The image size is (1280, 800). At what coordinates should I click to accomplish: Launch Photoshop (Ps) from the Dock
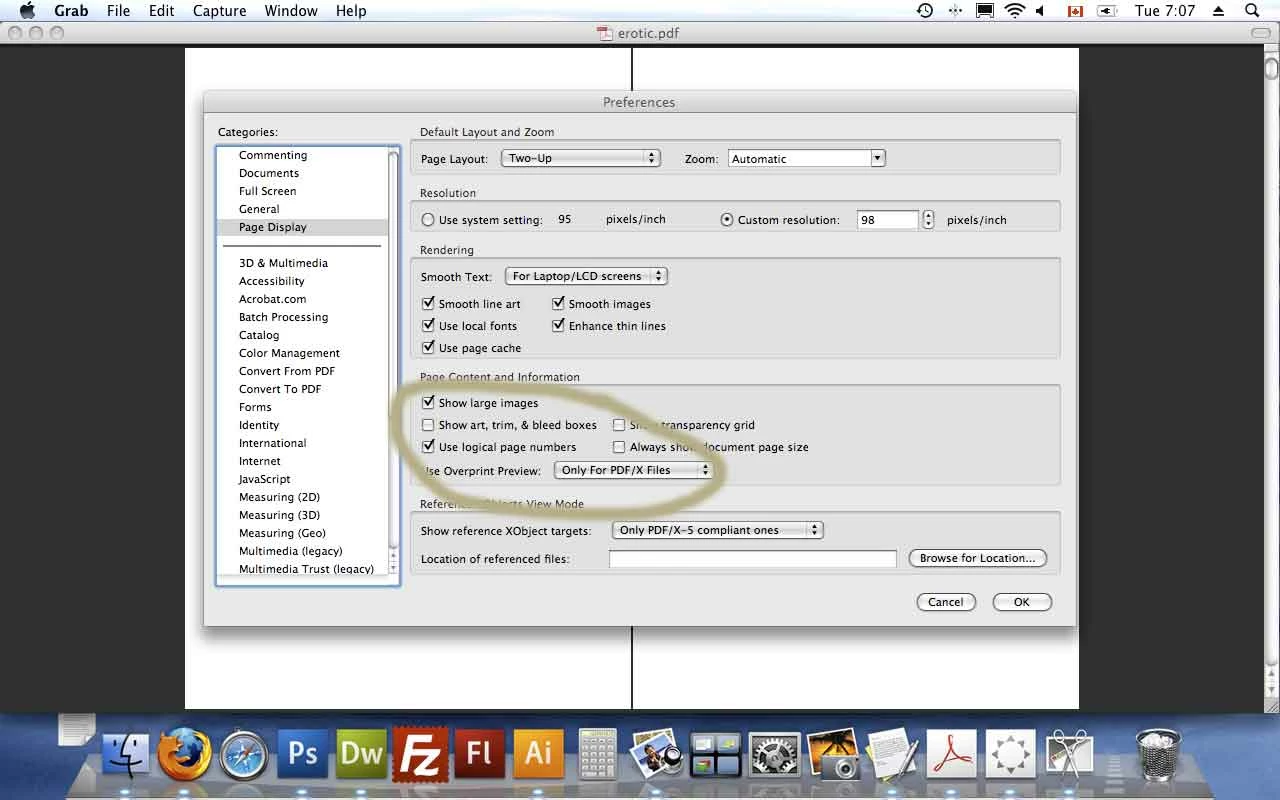(x=302, y=753)
